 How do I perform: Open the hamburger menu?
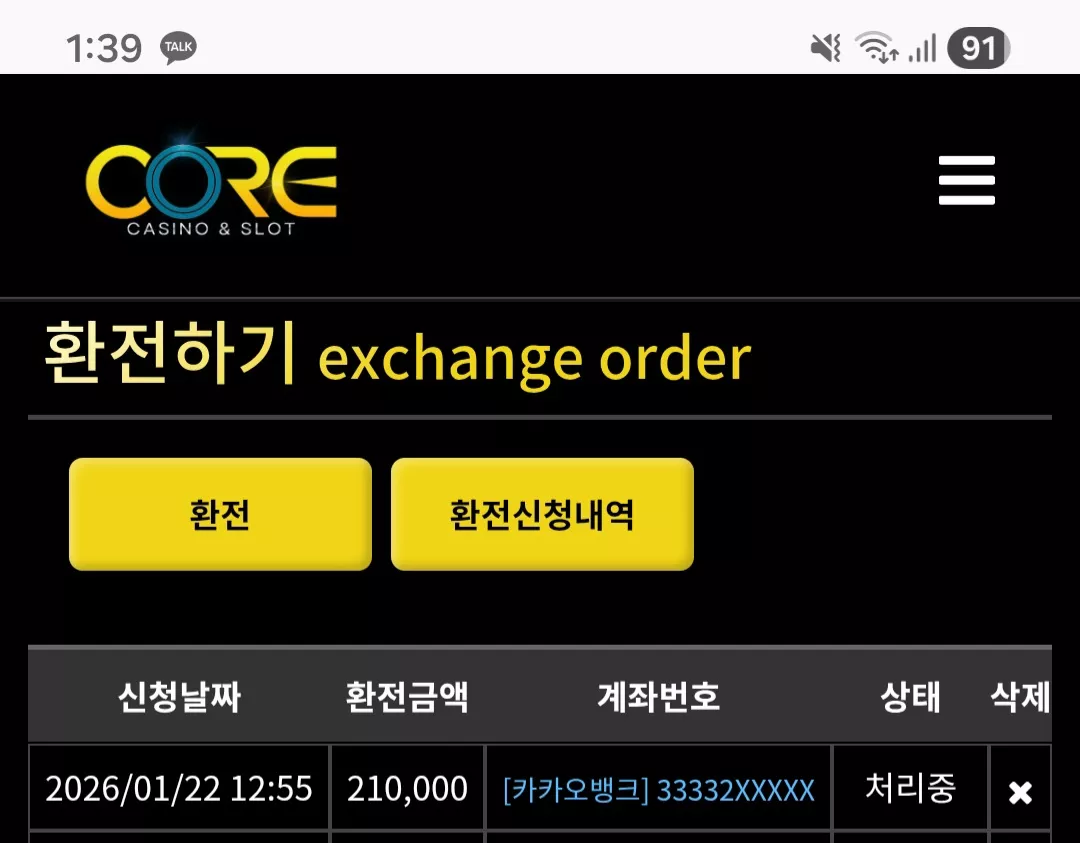point(966,180)
